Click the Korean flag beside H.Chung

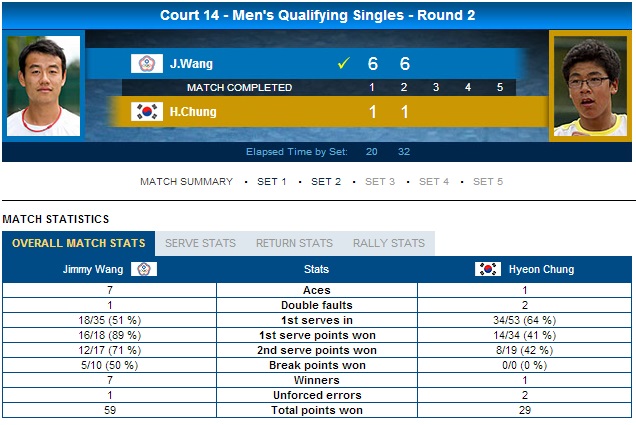[147, 112]
